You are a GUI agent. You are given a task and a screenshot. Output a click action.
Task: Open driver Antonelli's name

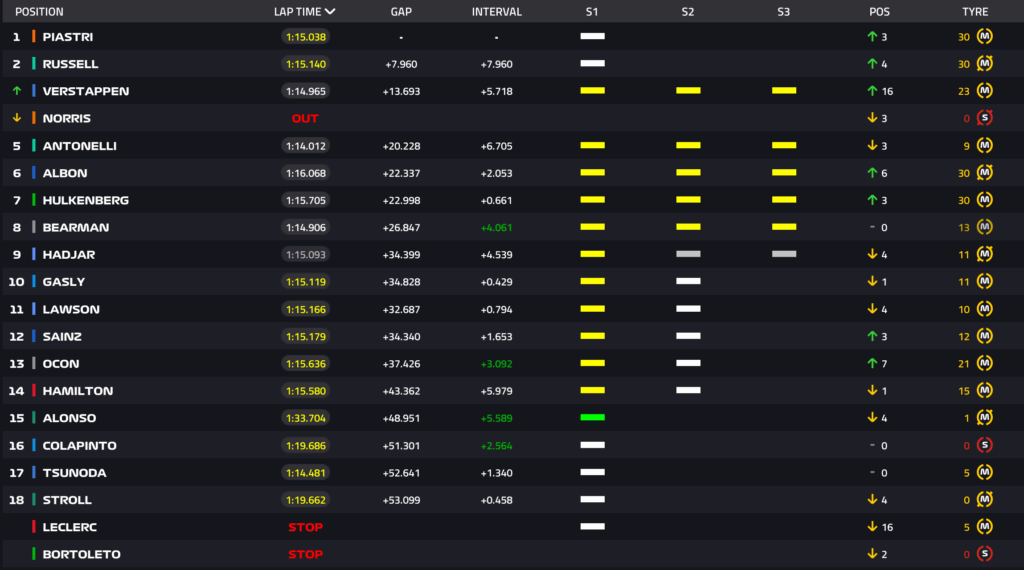pyautogui.click(x=79, y=146)
